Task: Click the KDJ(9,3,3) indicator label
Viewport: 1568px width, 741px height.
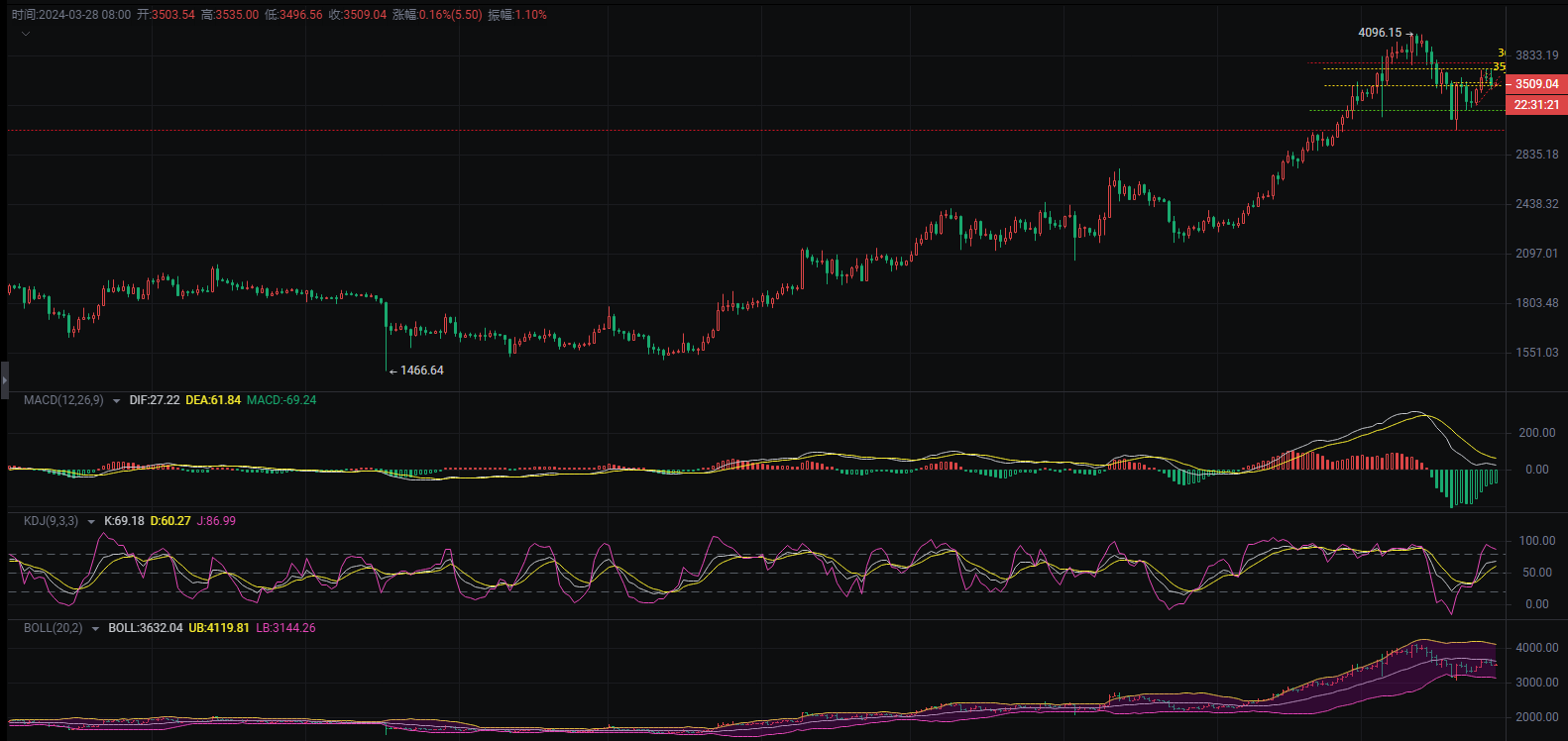Action: [51, 521]
